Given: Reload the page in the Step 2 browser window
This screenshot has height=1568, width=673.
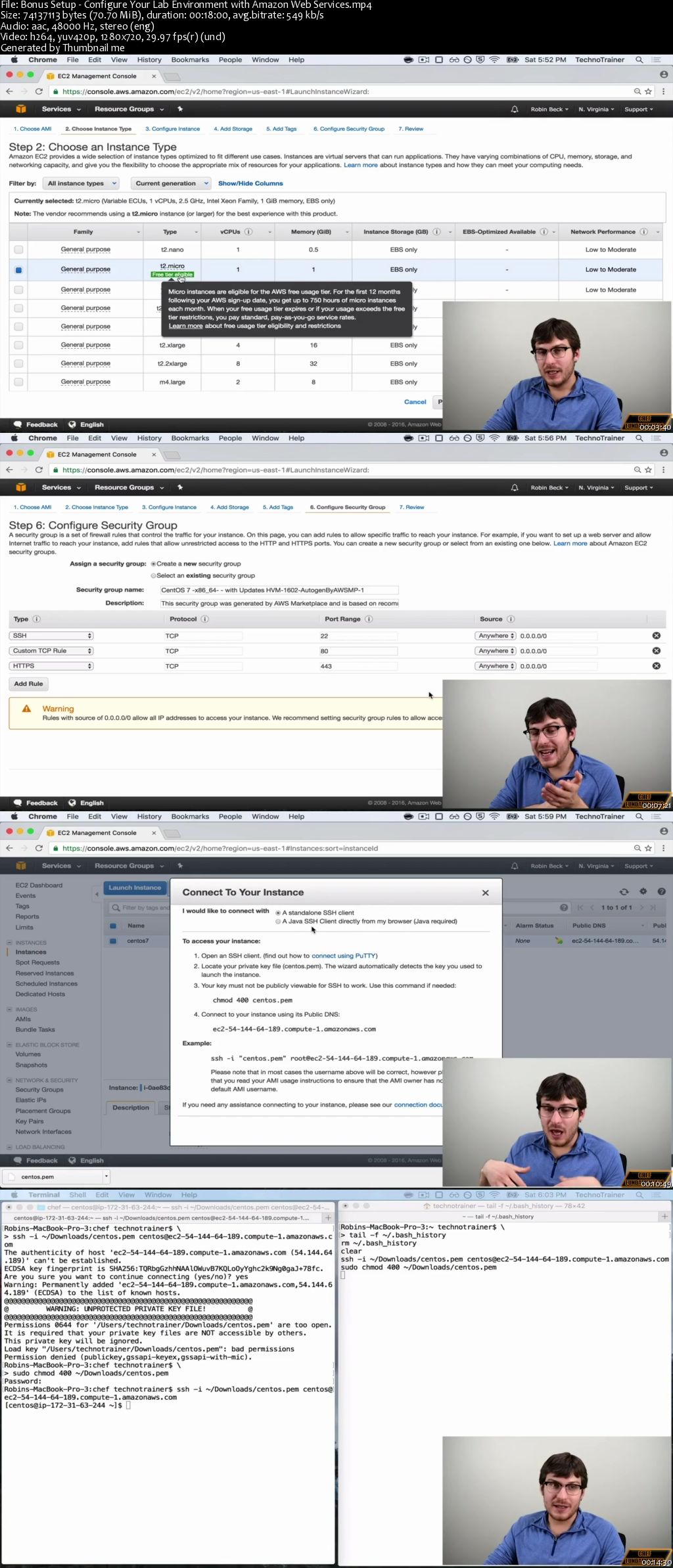Looking at the screenshot, I should [x=39, y=91].
